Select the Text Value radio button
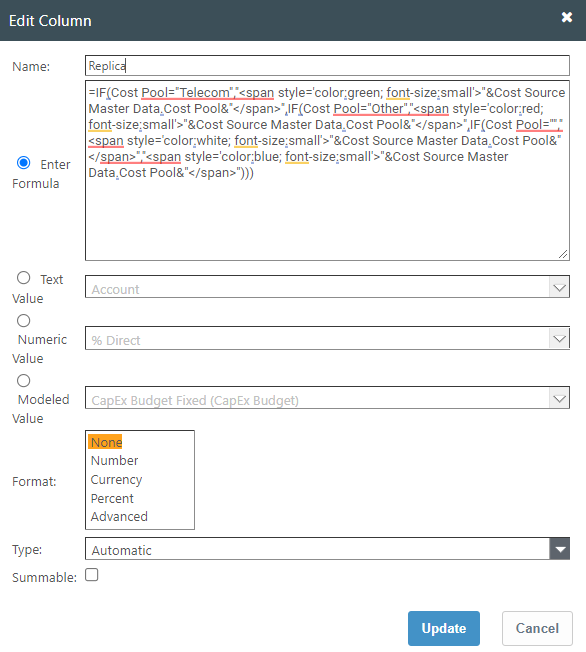Image resolution: width=586 pixels, height=652 pixels. pos(24,278)
